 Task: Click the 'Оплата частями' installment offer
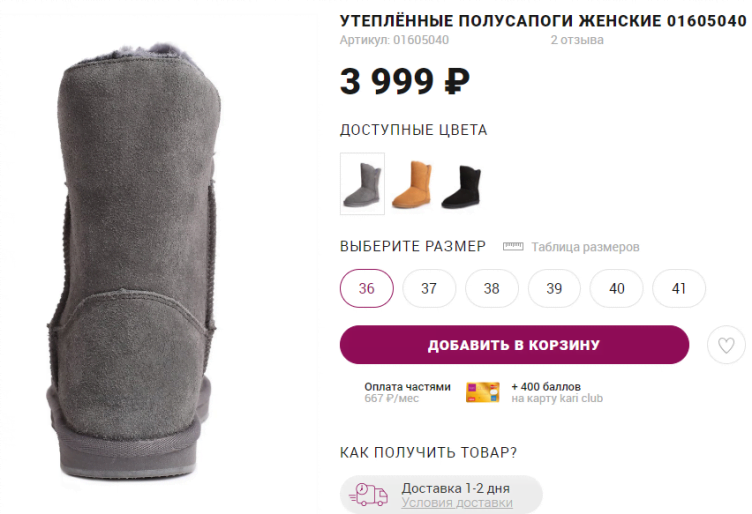coord(407,386)
